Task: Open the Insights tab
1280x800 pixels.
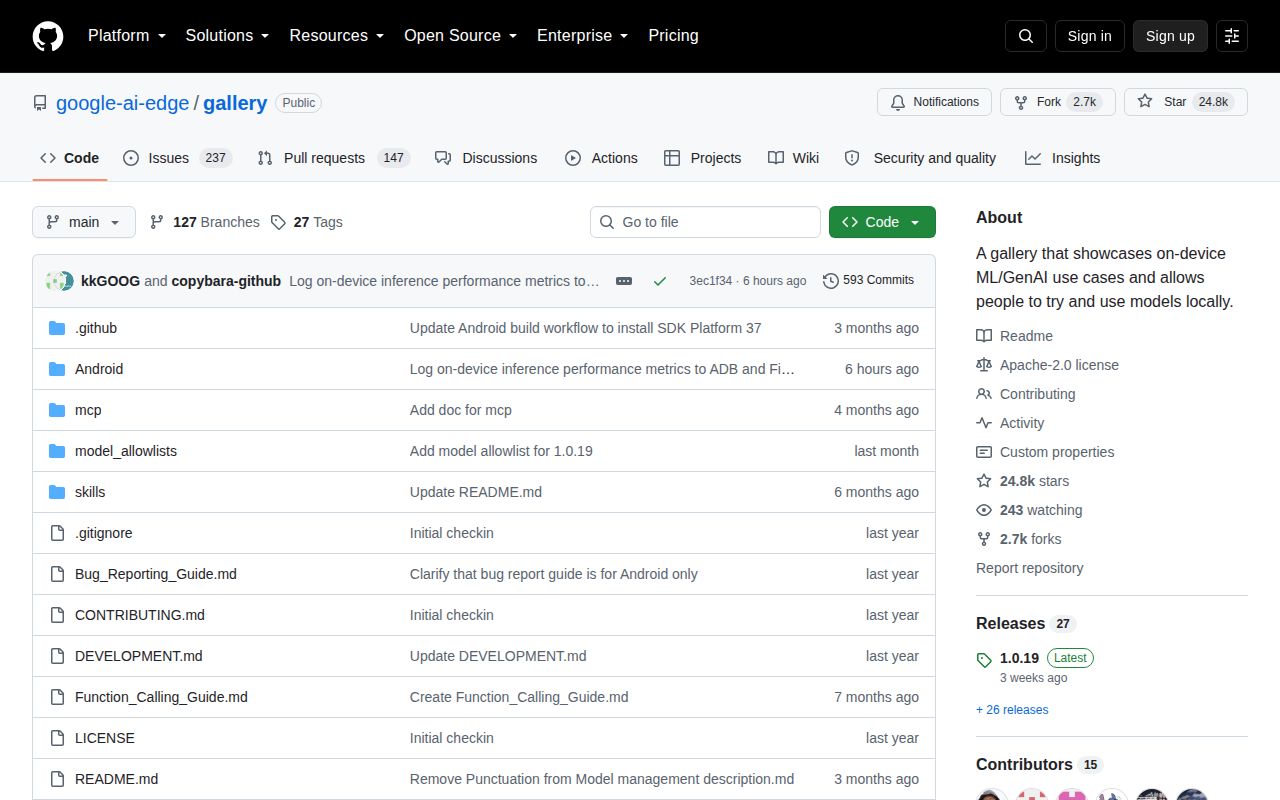Action: pos(1062,158)
